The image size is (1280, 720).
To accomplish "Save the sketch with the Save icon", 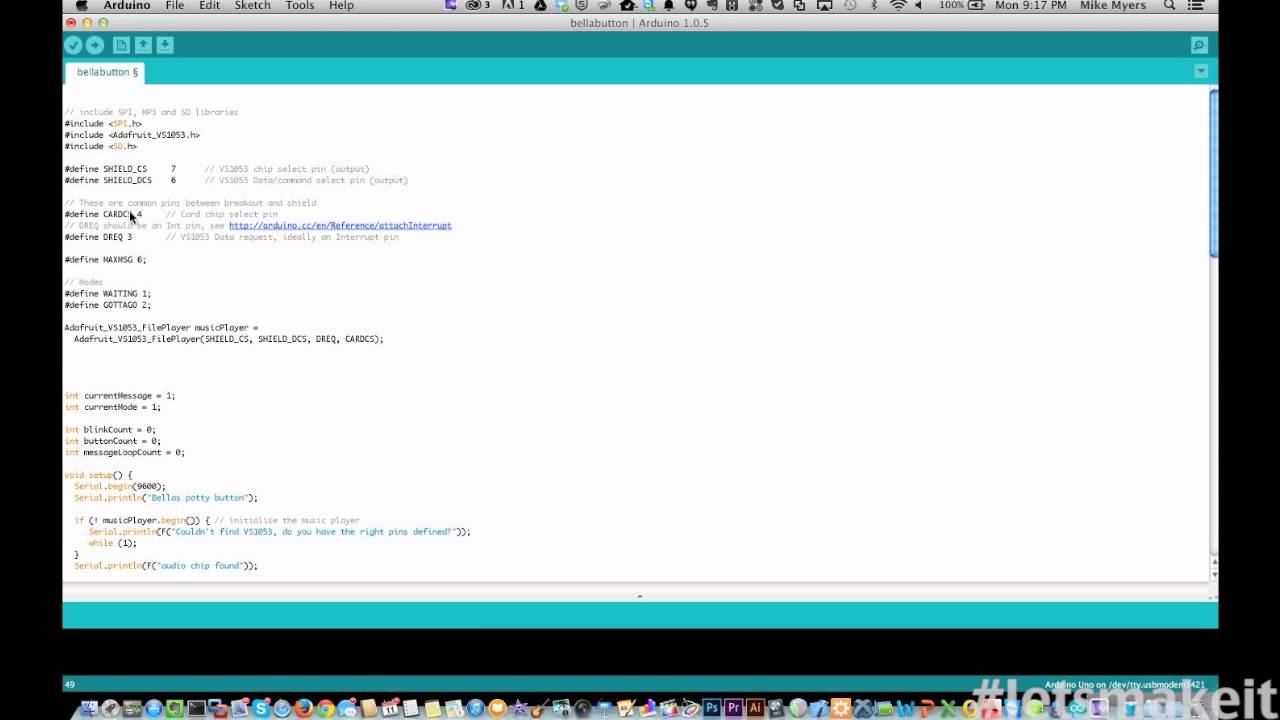I will (165, 45).
